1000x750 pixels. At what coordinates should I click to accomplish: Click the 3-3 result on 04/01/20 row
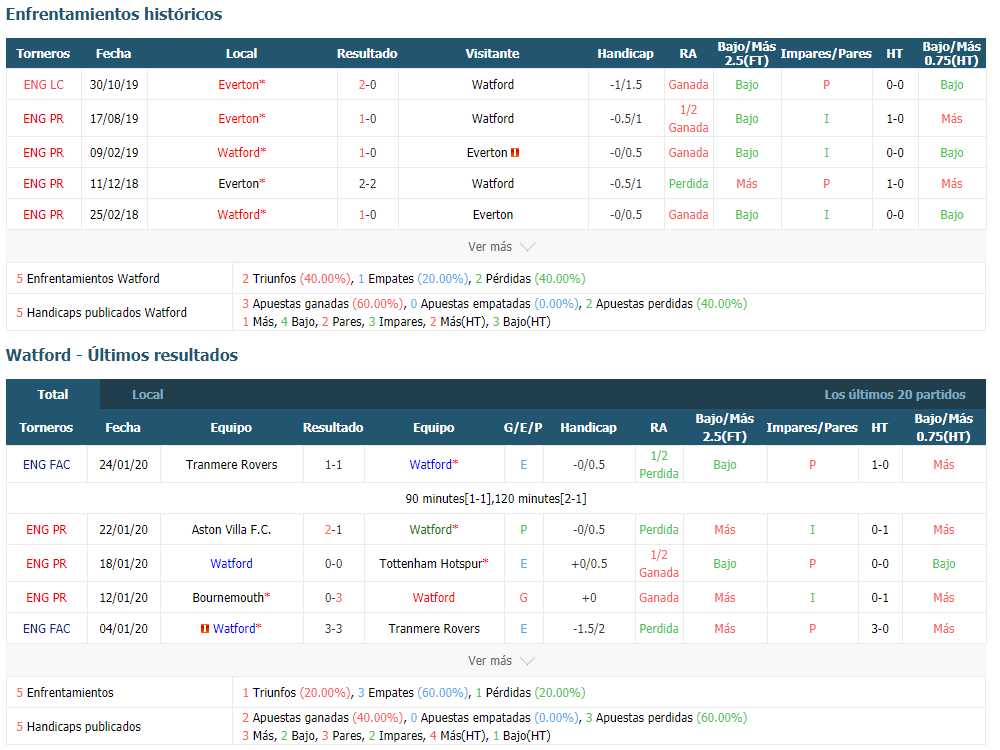(334, 629)
